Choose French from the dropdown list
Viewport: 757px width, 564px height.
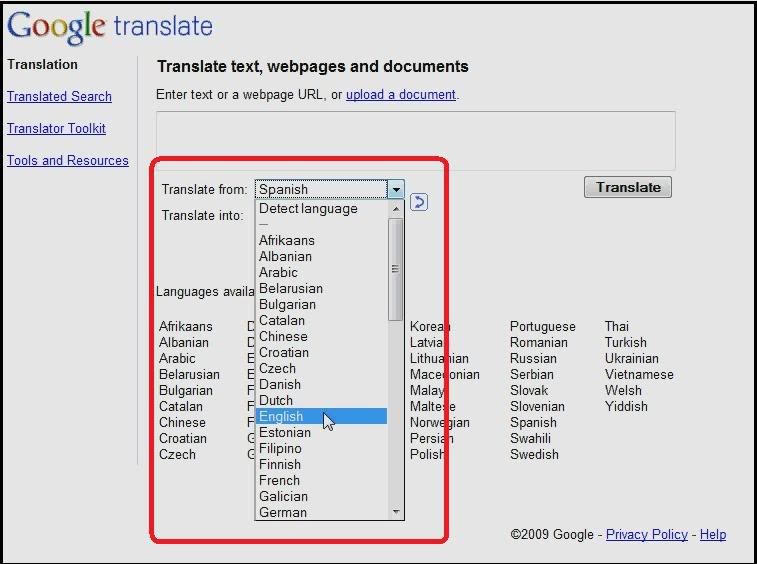(x=322, y=480)
